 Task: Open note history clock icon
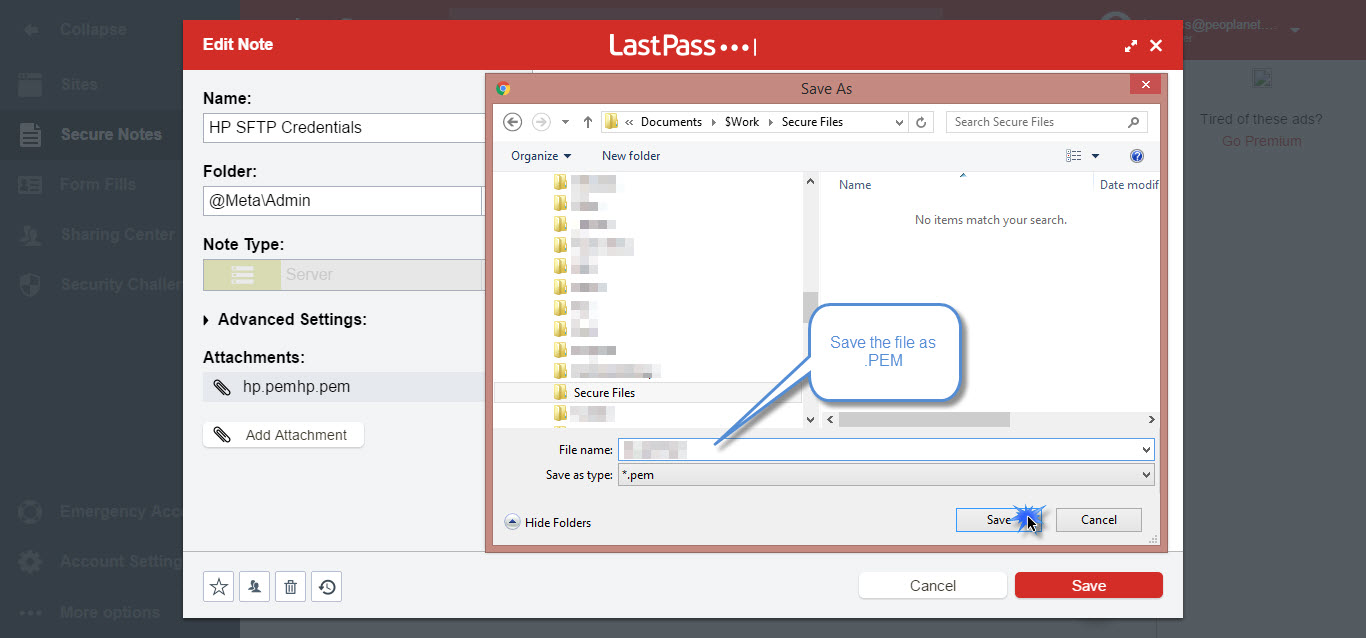point(327,587)
